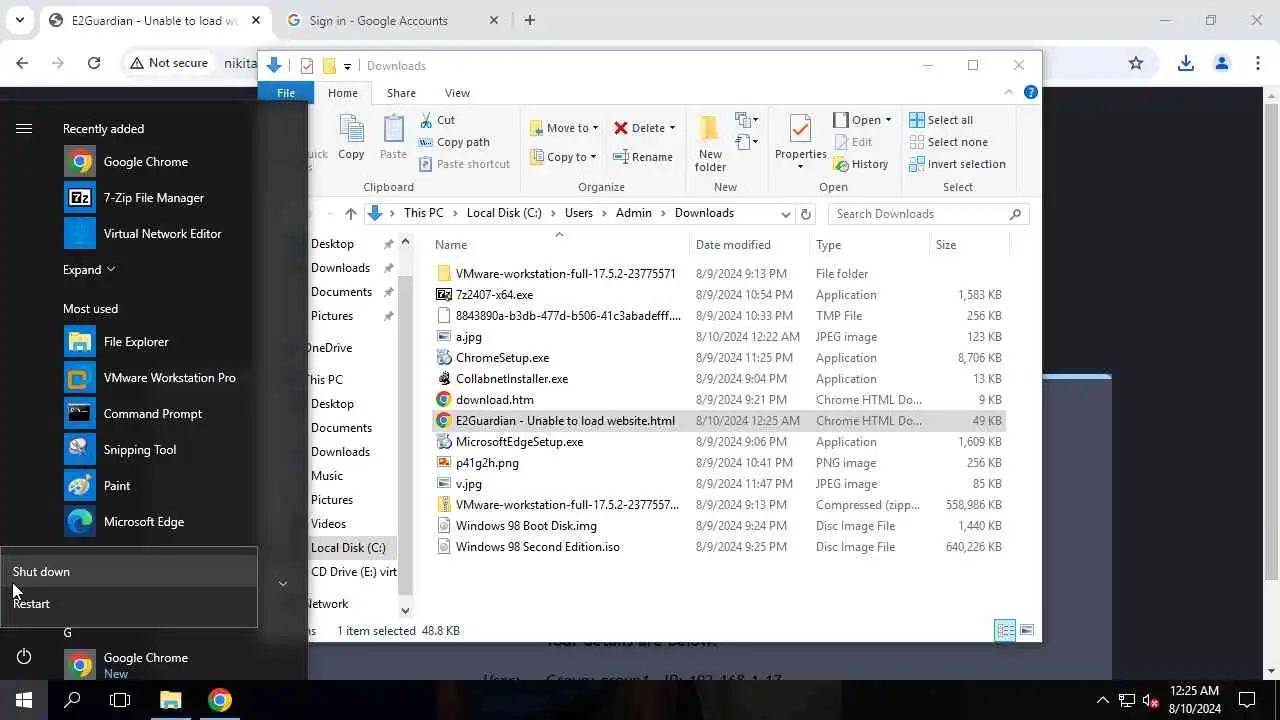Click the taskbar Search icon
Image resolution: width=1280 pixels, height=720 pixels.
pyautogui.click(x=72, y=700)
